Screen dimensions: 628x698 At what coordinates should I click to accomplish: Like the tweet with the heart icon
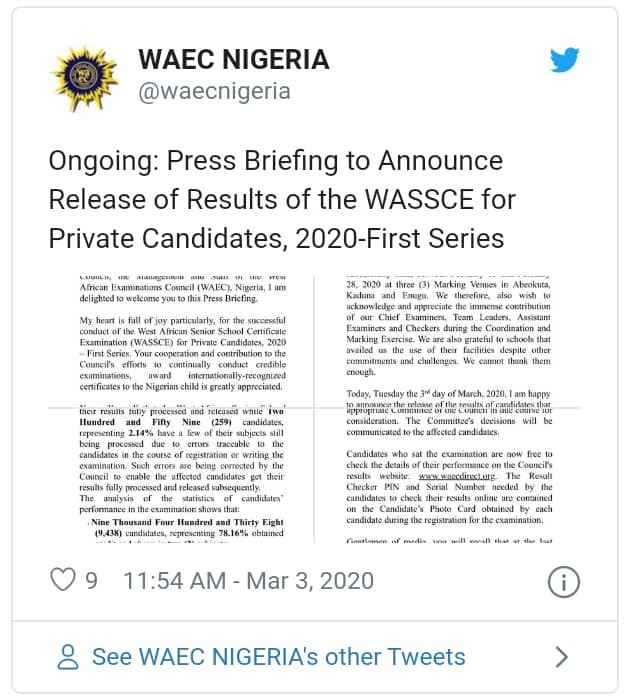pyautogui.click(x=63, y=580)
